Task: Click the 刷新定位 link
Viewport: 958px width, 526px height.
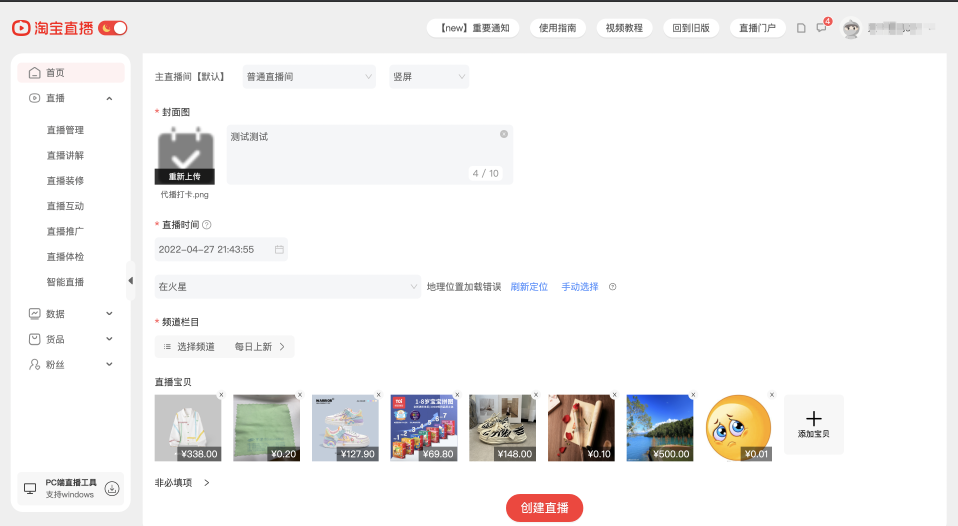Action: 529,287
